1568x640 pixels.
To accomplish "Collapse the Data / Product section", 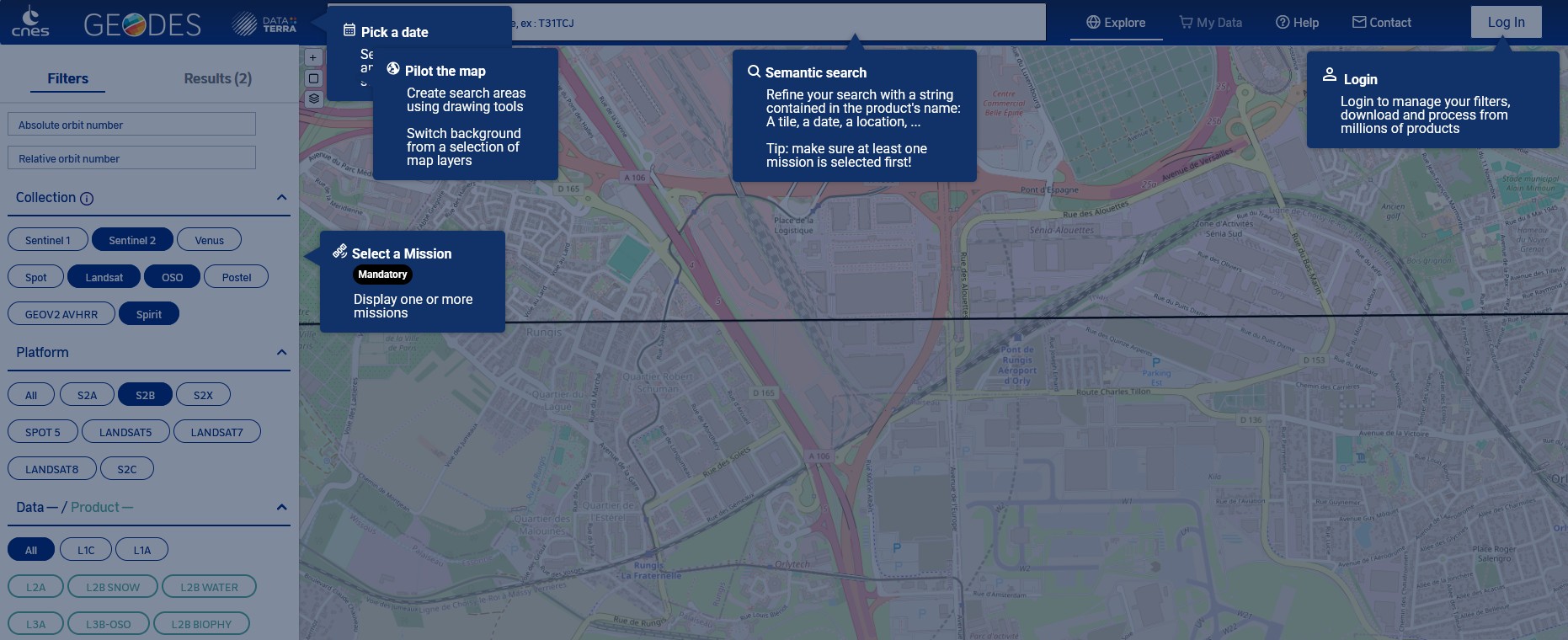I will (281, 507).
